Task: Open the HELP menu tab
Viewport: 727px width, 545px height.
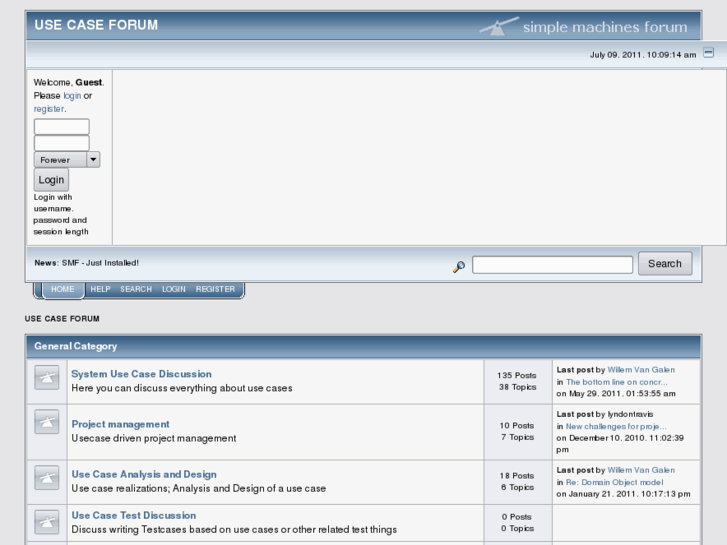Action: [100, 289]
